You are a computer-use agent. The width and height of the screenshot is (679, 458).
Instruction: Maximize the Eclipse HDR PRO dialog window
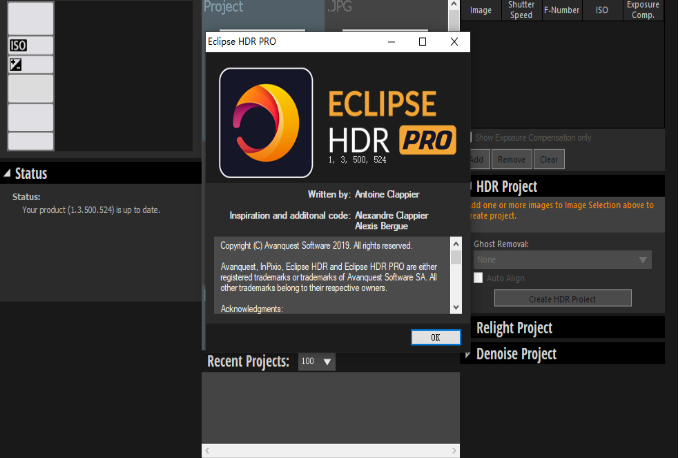[422, 42]
